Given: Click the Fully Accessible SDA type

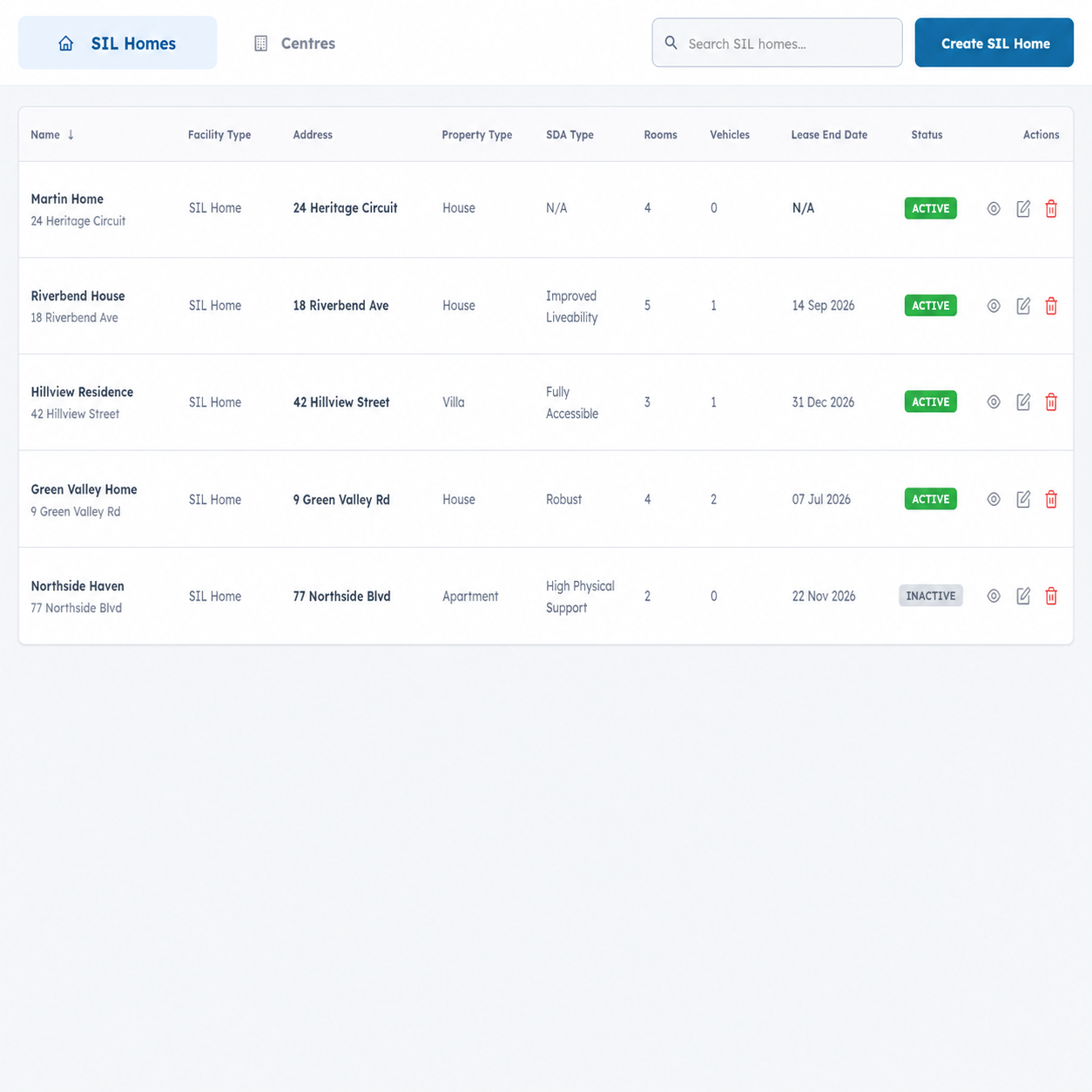Looking at the screenshot, I should [572, 403].
